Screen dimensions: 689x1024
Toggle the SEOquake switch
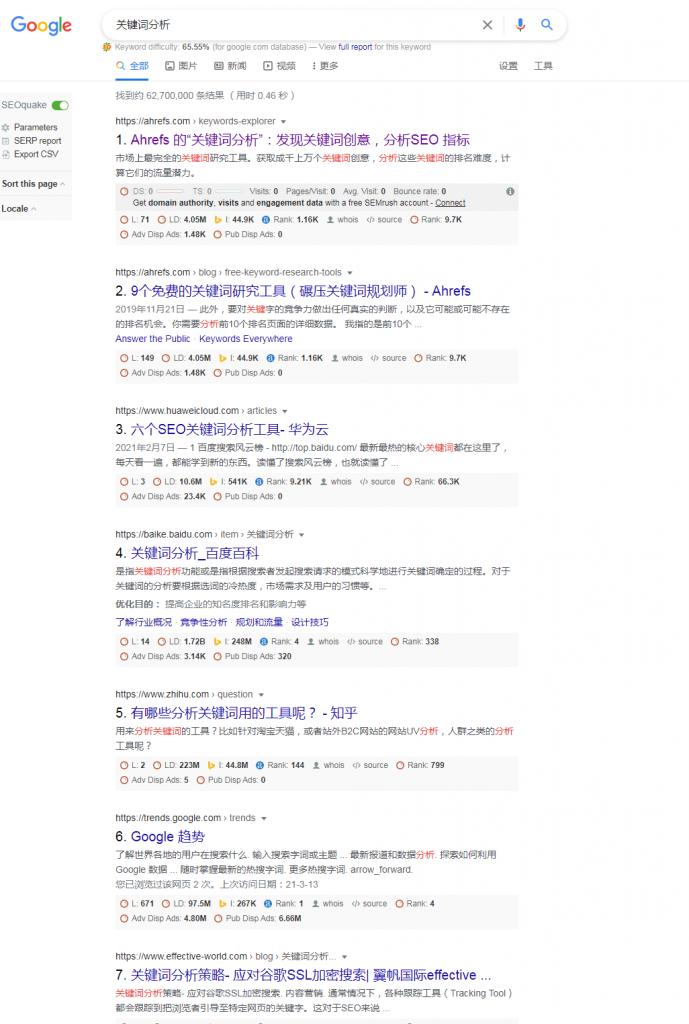pyautogui.click(x=60, y=105)
